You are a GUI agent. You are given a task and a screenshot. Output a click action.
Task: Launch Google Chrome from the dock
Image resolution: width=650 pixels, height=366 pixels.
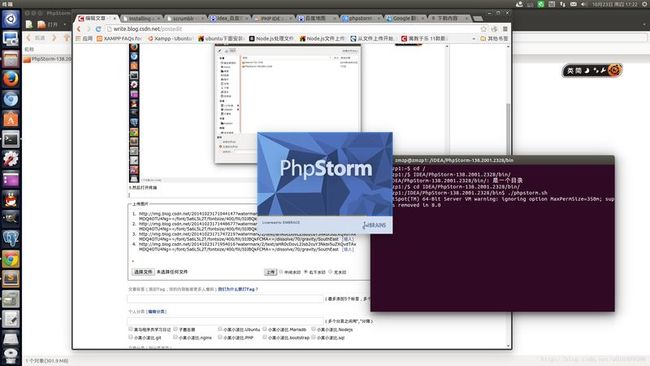point(10,259)
